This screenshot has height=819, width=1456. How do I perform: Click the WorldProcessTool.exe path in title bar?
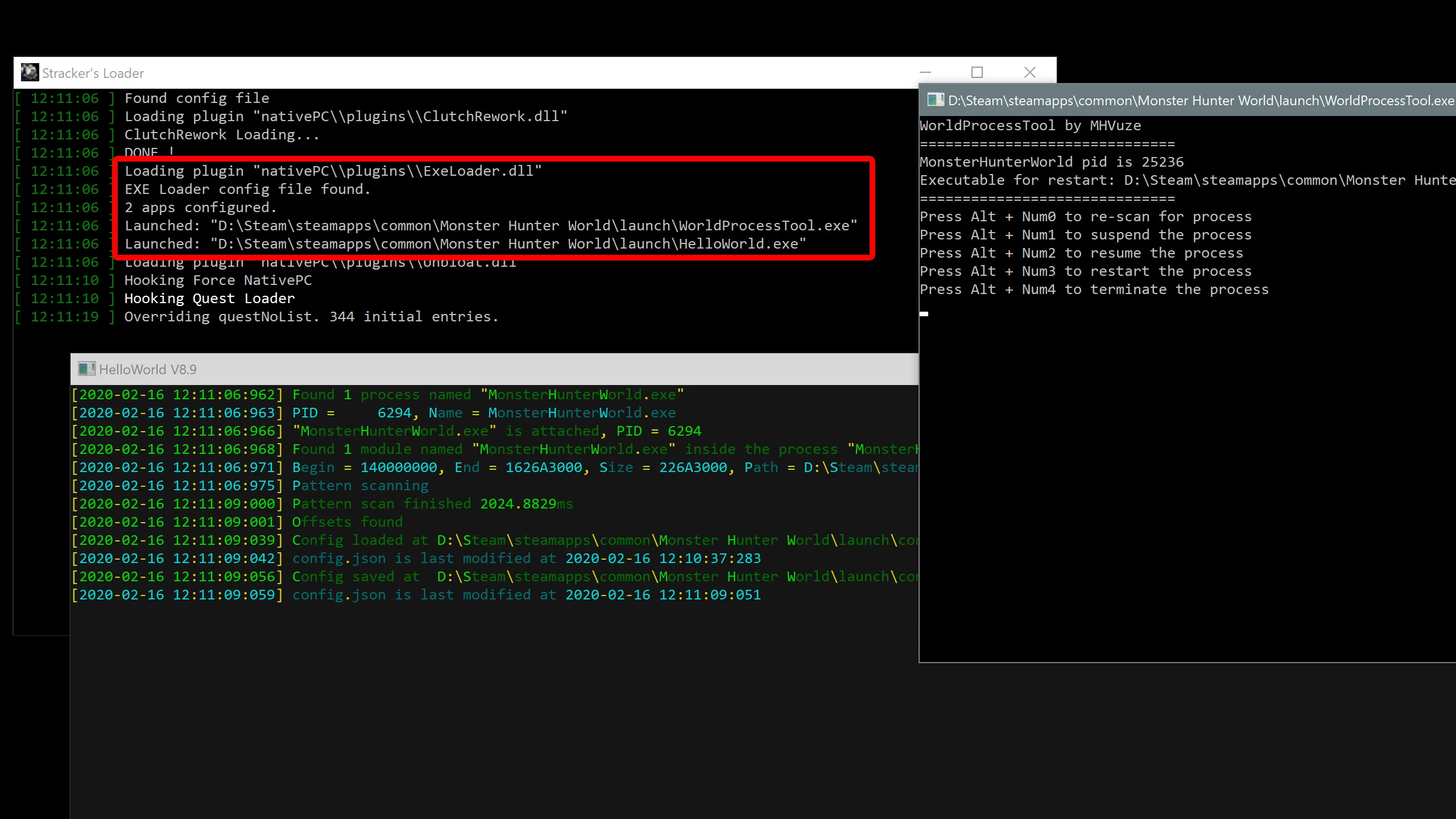pos(1201,101)
